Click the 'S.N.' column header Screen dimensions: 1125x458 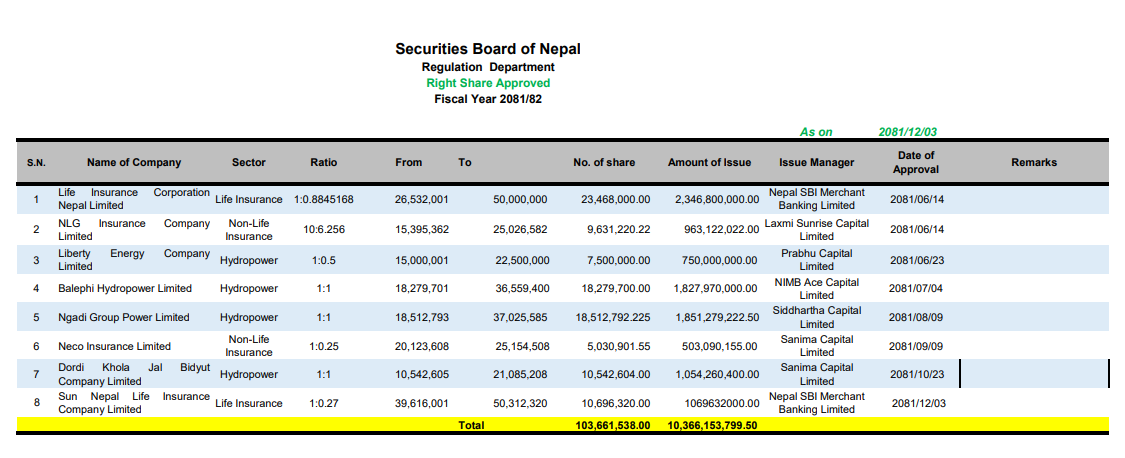(37, 163)
